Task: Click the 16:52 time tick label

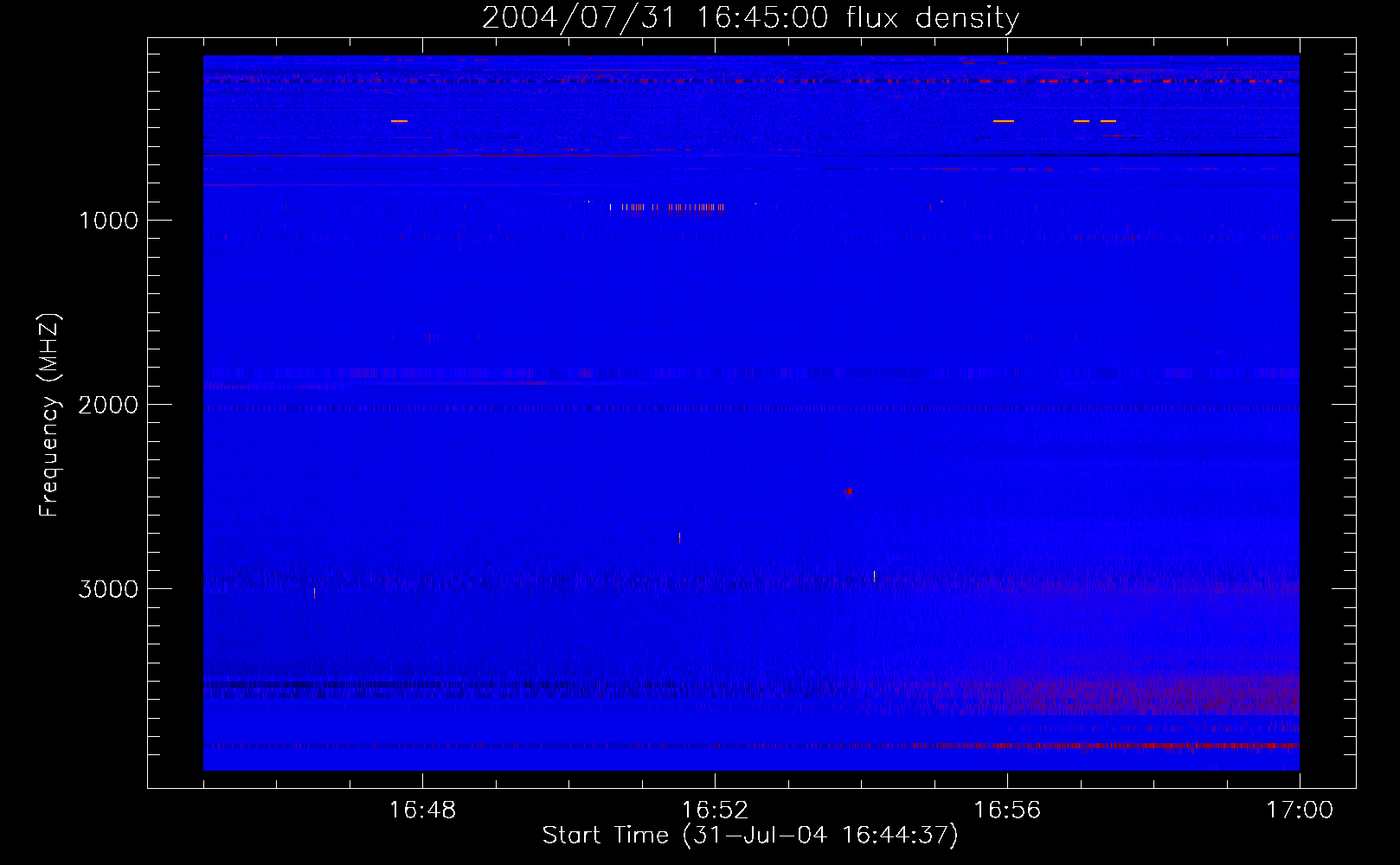Action: pyautogui.click(x=715, y=811)
